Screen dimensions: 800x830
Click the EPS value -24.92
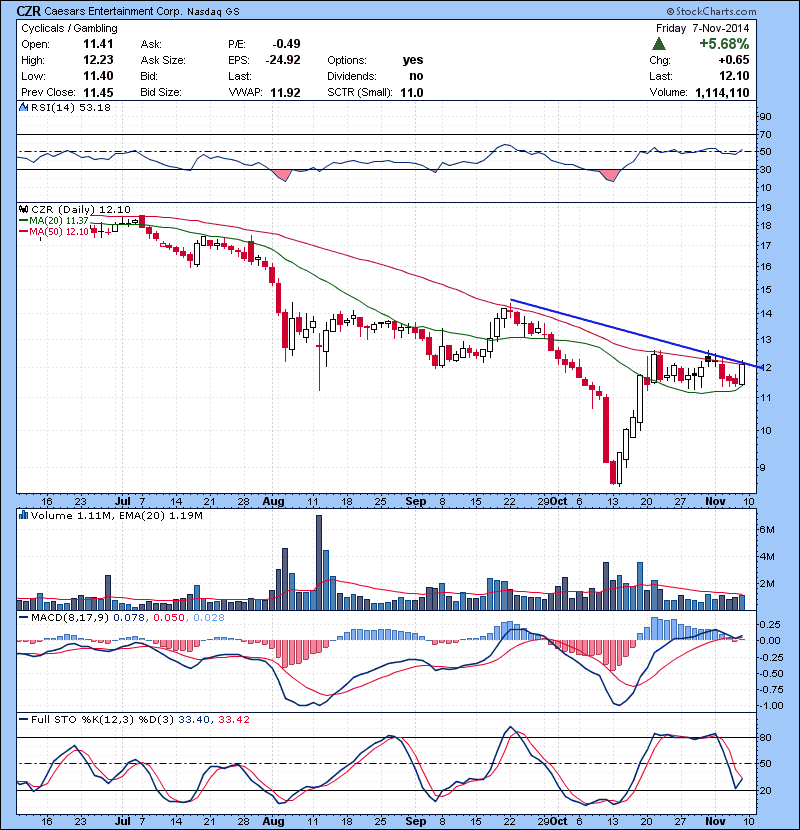283,60
